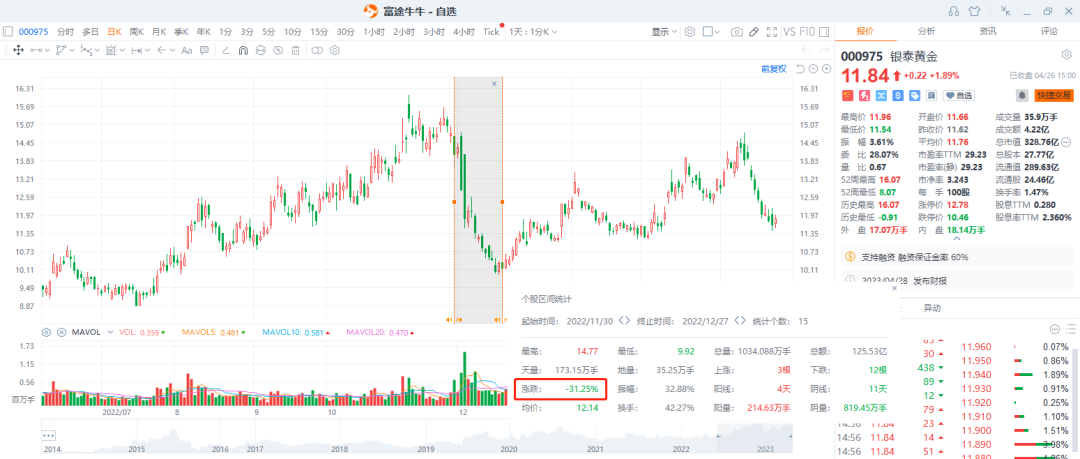Zoom in chart with plus icon
Screen dimensions: 1080x459
(x=827, y=69)
